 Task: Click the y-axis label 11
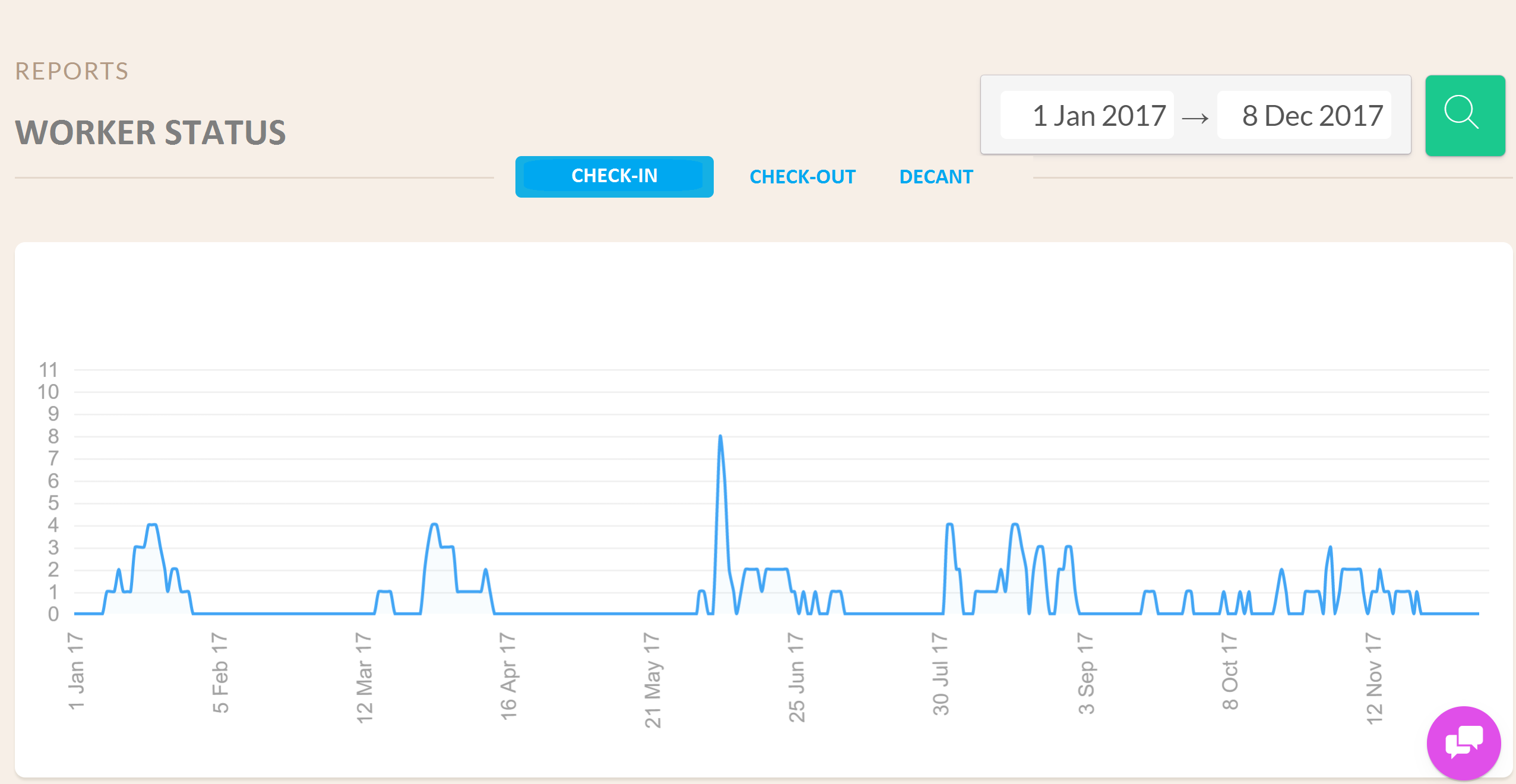coord(48,370)
